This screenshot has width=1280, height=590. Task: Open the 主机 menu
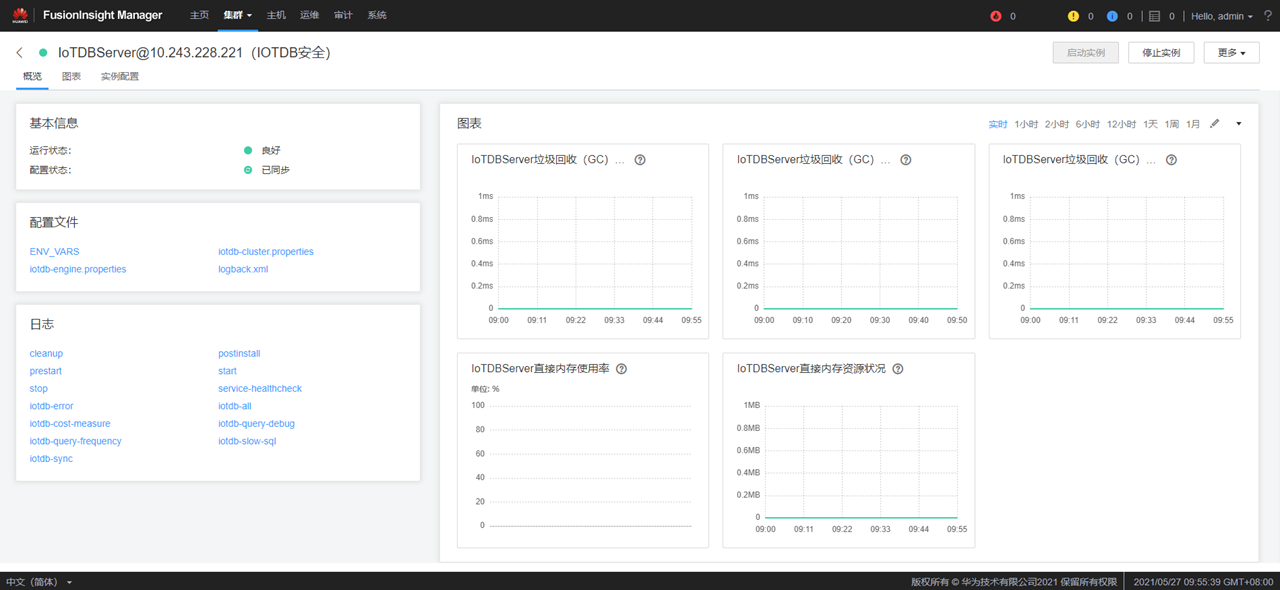(x=277, y=16)
